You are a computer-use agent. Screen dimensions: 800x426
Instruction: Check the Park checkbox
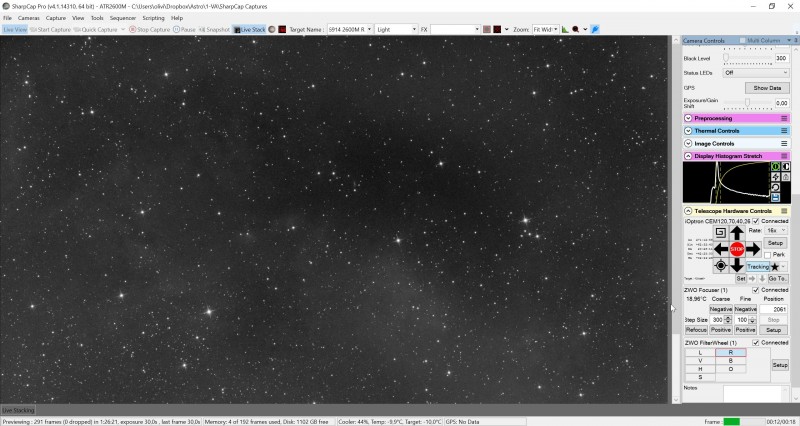[767, 255]
